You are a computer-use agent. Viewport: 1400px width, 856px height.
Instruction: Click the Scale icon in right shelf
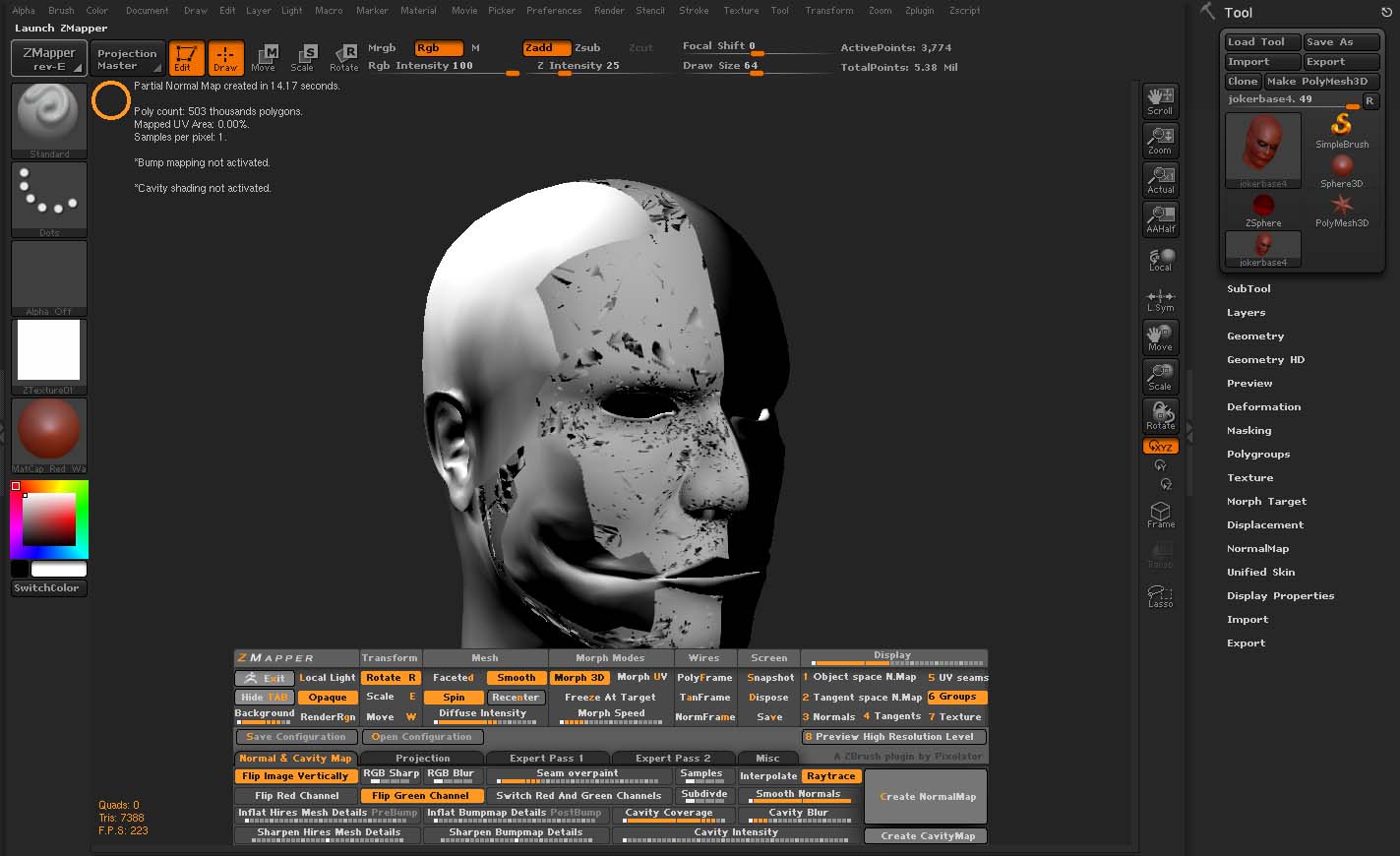(1160, 377)
